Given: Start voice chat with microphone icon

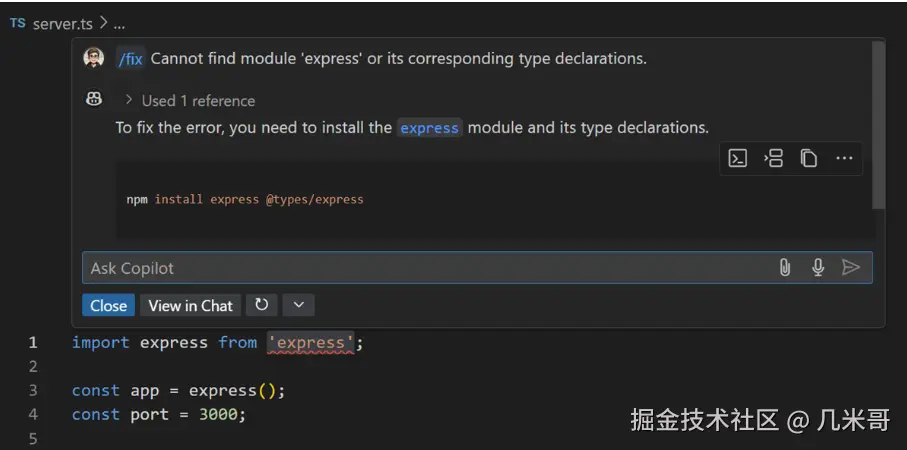Looking at the screenshot, I should [x=817, y=267].
